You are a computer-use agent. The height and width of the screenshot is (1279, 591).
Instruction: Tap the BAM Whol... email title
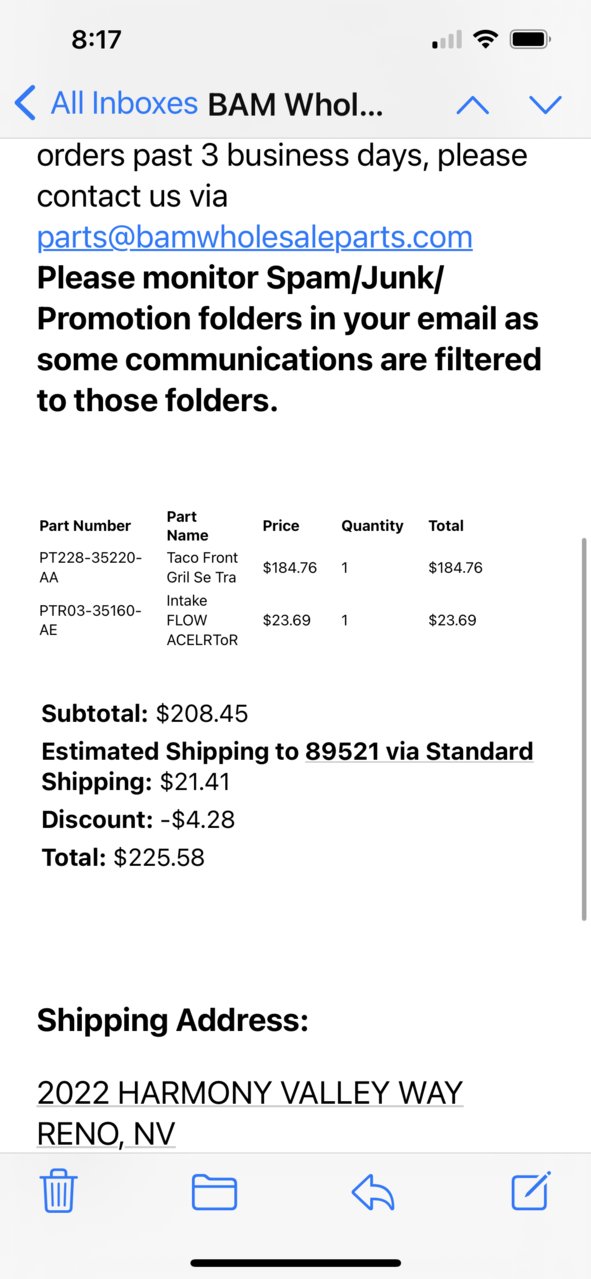(x=295, y=104)
